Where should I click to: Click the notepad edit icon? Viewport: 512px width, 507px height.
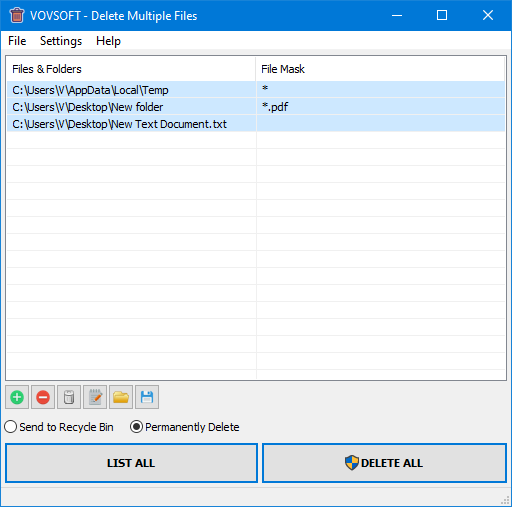95,397
